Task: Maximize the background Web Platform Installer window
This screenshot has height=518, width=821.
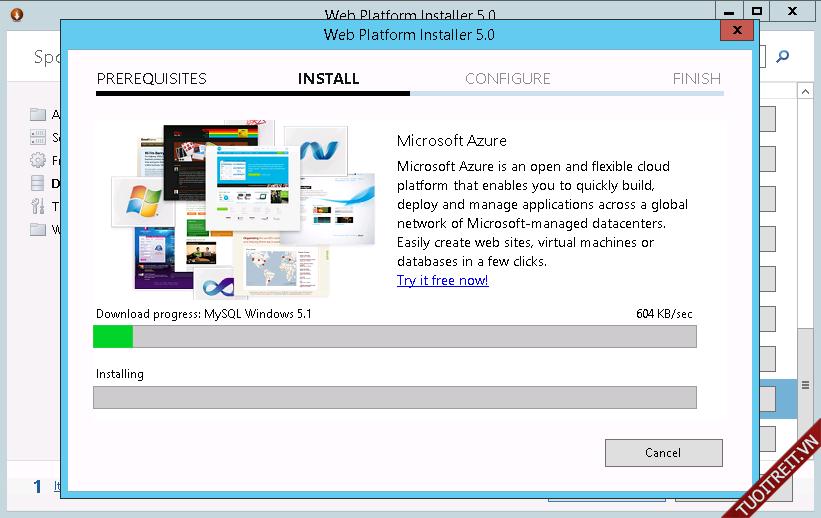Action: click(757, 11)
